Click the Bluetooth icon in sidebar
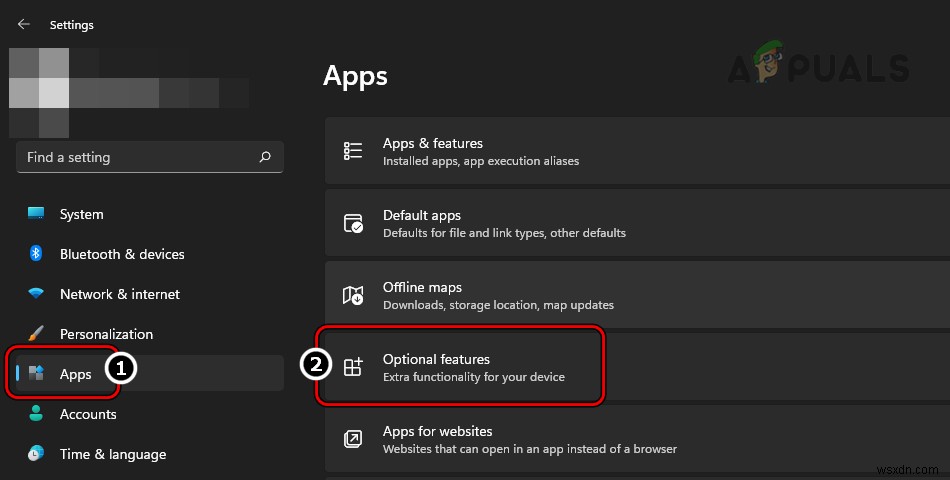This screenshot has width=950, height=480. 36,254
